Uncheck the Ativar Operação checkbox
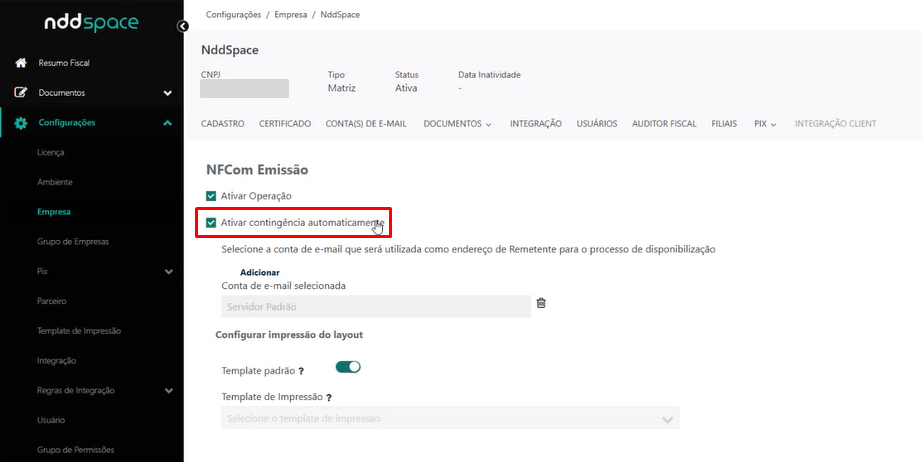The height and width of the screenshot is (462, 922). pyautogui.click(x=211, y=196)
